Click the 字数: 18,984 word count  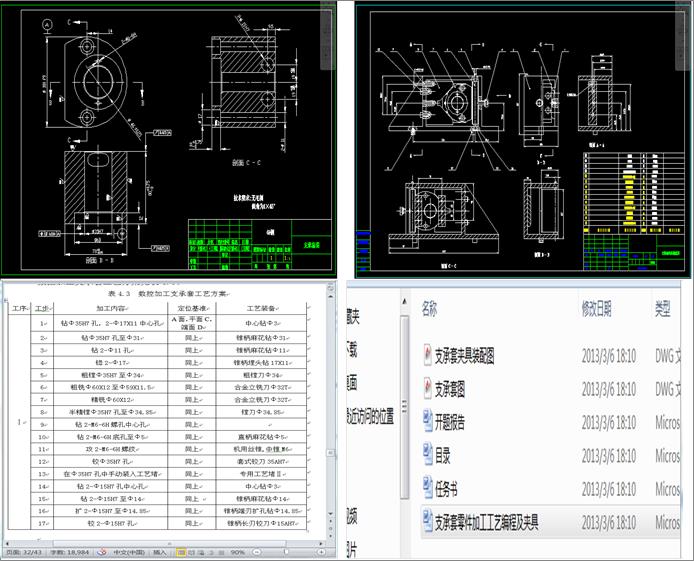(x=70, y=551)
